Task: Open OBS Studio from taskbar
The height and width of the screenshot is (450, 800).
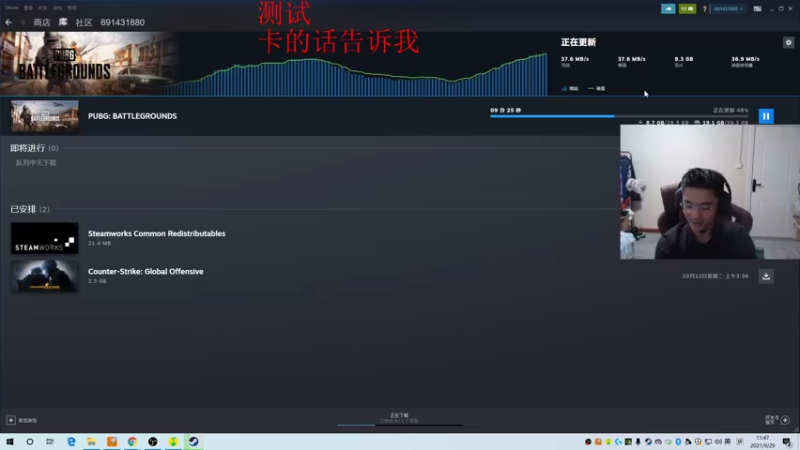Action: (x=153, y=442)
